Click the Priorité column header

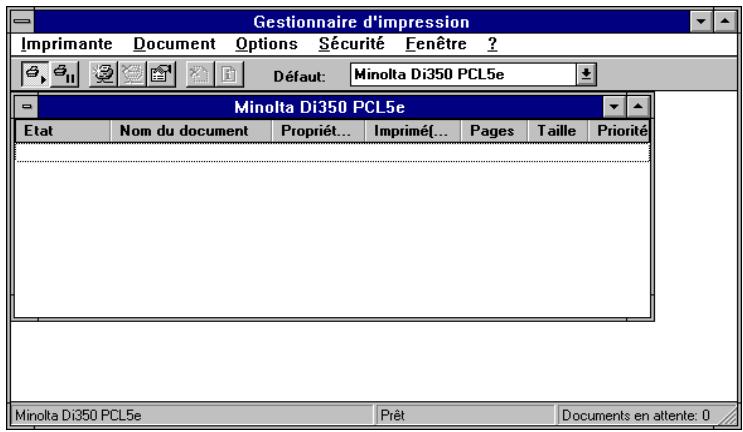tap(619, 131)
